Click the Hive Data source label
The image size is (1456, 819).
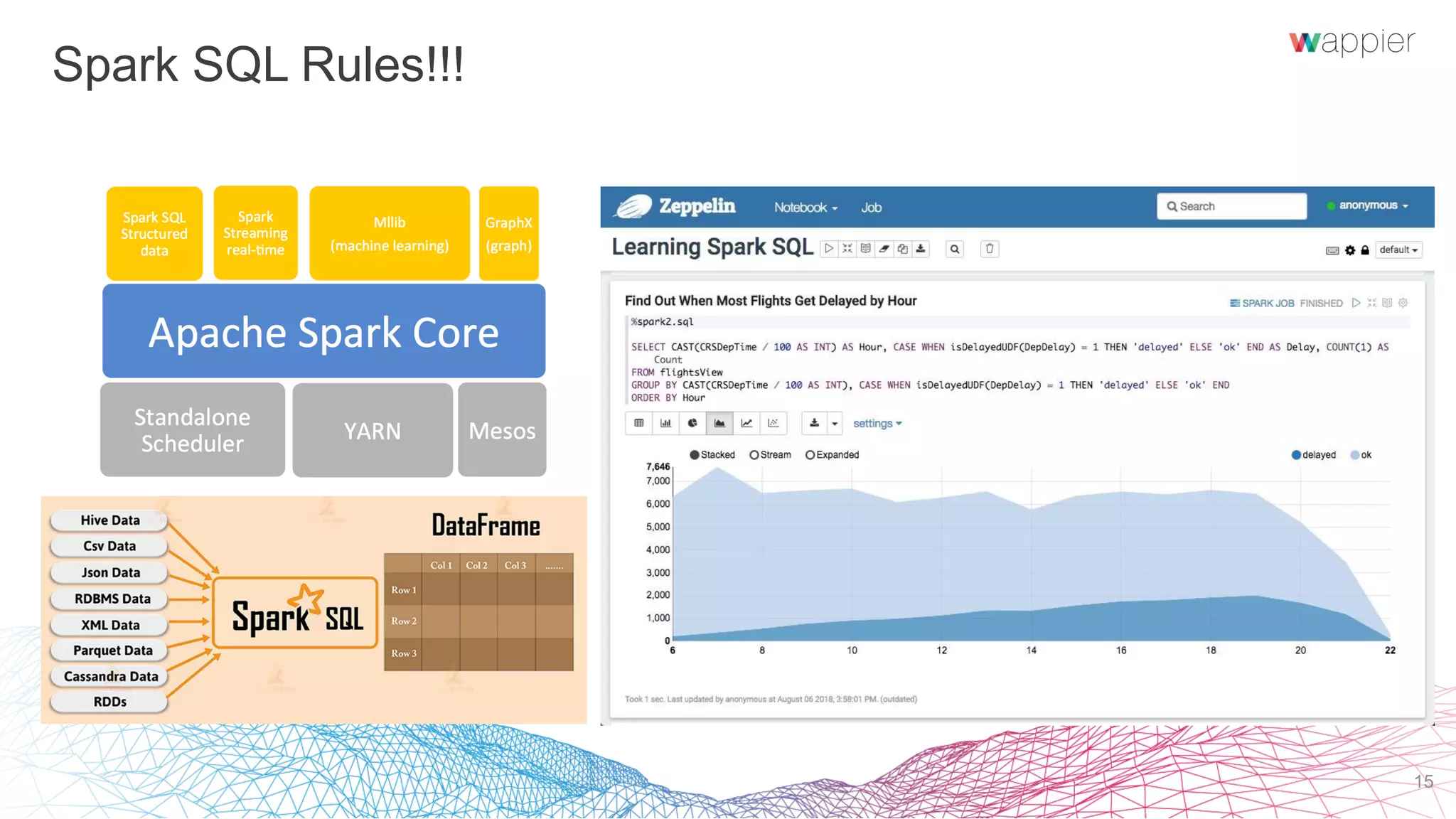click(x=109, y=520)
